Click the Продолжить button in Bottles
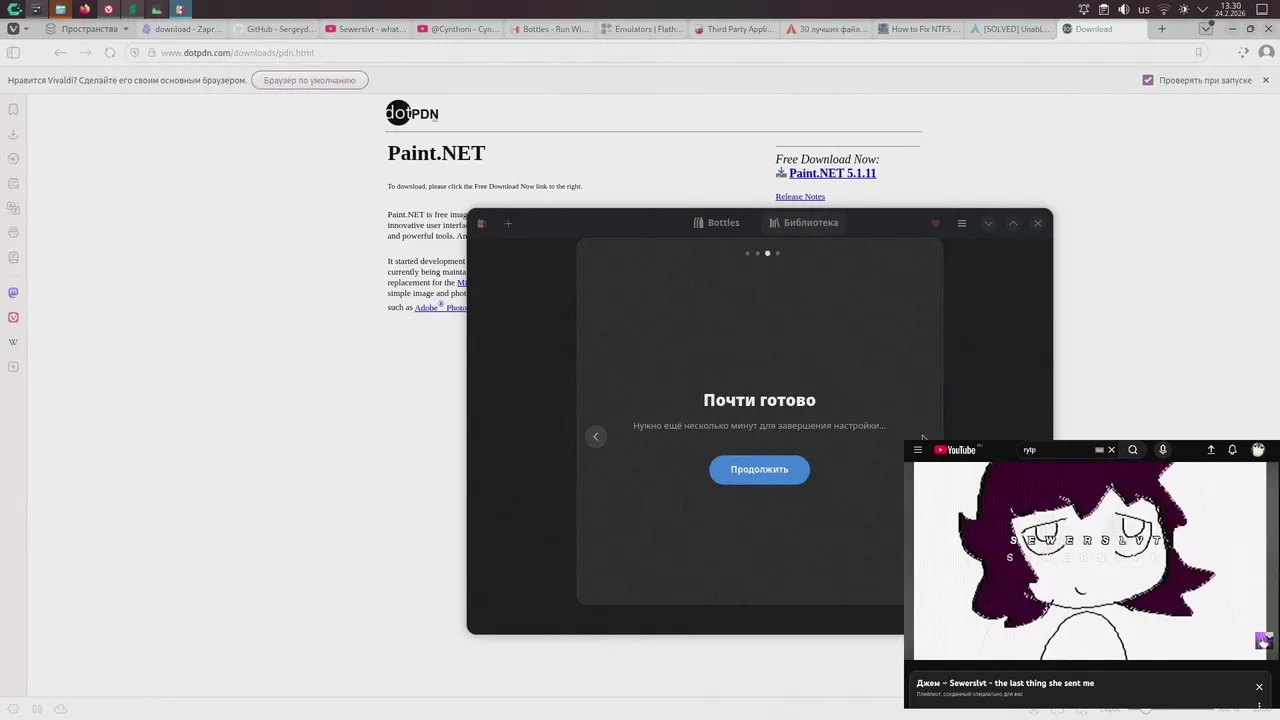Image resolution: width=1280 pixels, height=720 pixels. (759, 469)
